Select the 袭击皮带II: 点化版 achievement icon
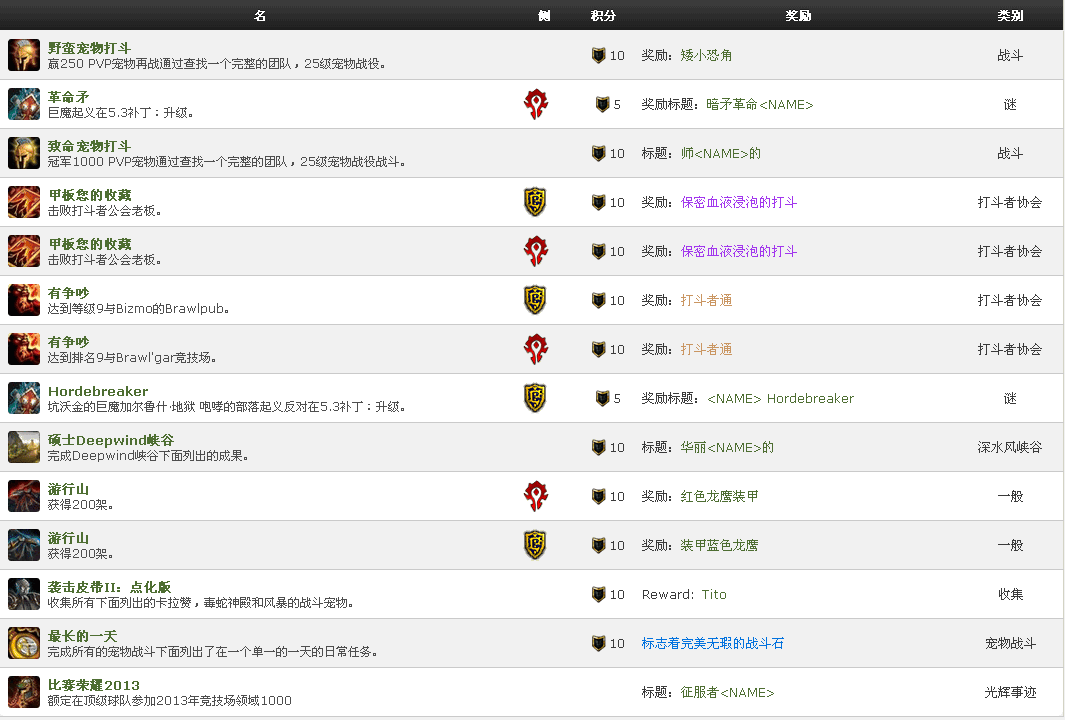The width and height of the screenshot is (1065, 720). pos(24,594)
